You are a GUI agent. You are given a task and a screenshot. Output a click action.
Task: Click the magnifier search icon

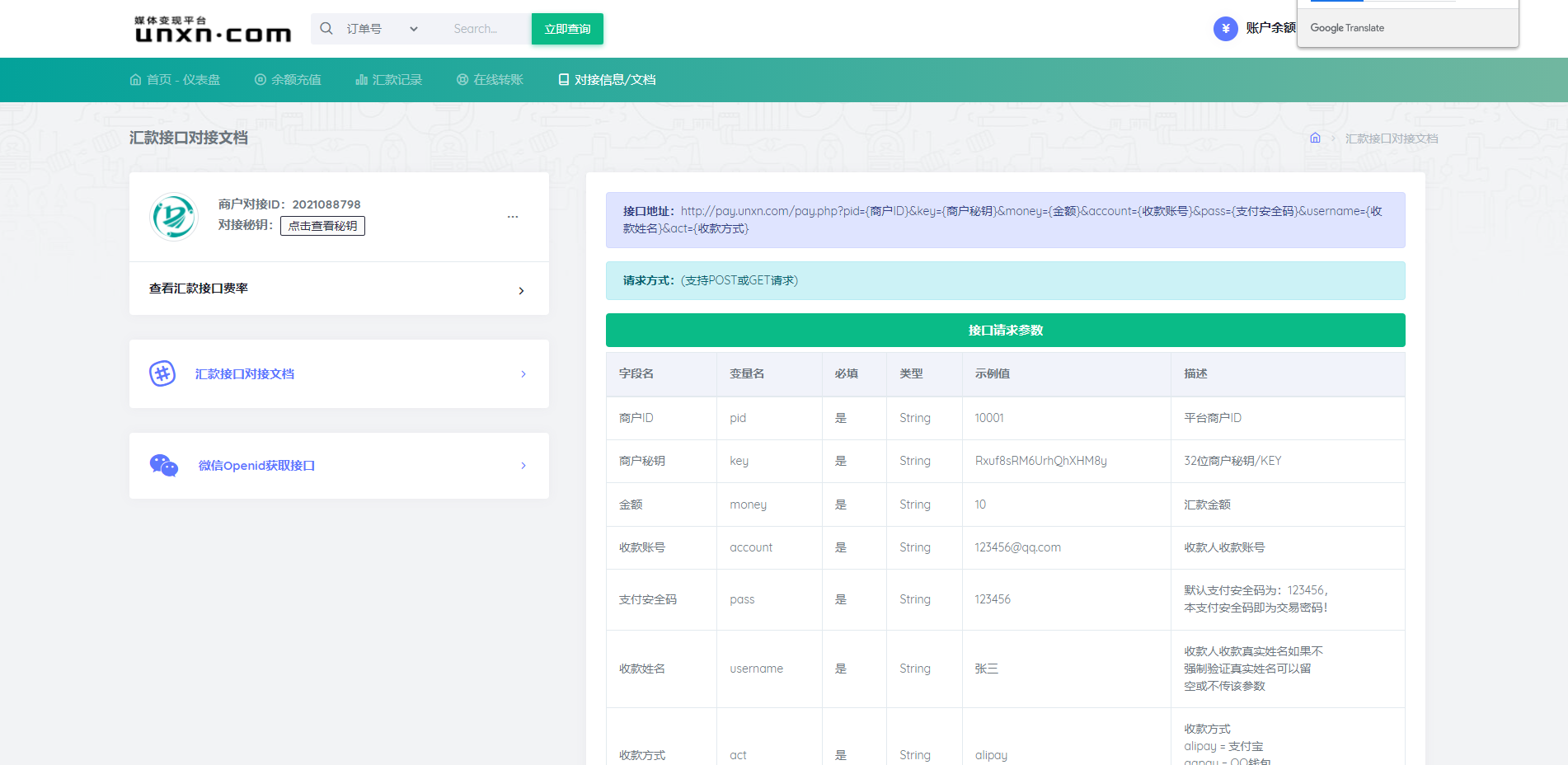click(x=326, y=29)
